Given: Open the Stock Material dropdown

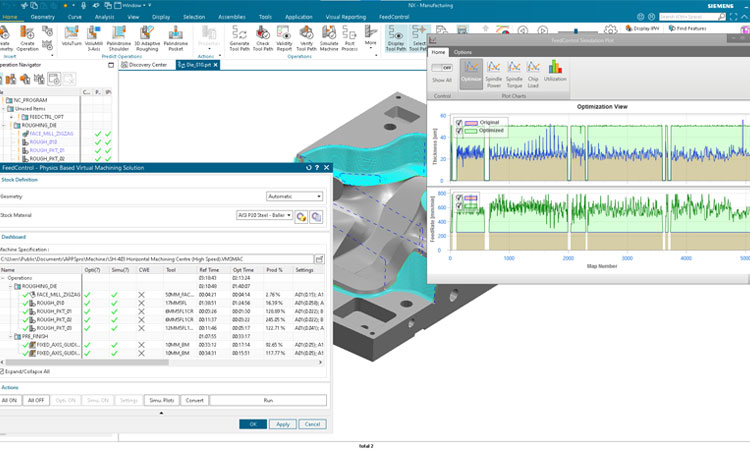Looking at the screenshot, I should tap(263, 216).
